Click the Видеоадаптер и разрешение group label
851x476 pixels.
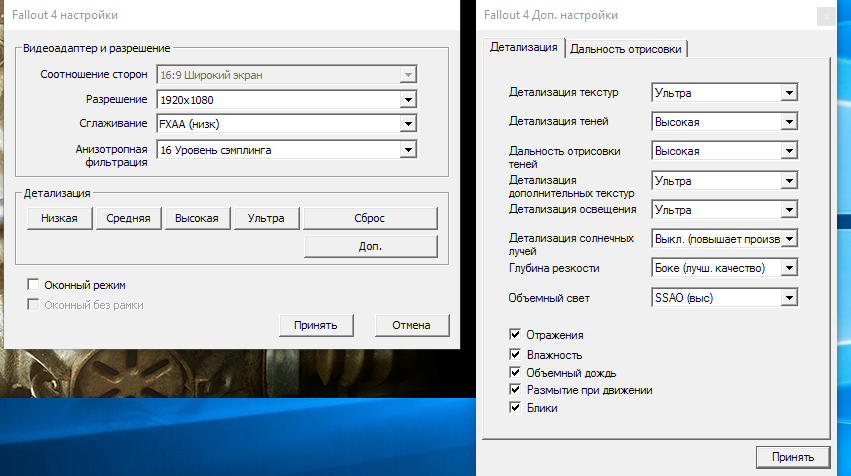[x=97, y=48]
